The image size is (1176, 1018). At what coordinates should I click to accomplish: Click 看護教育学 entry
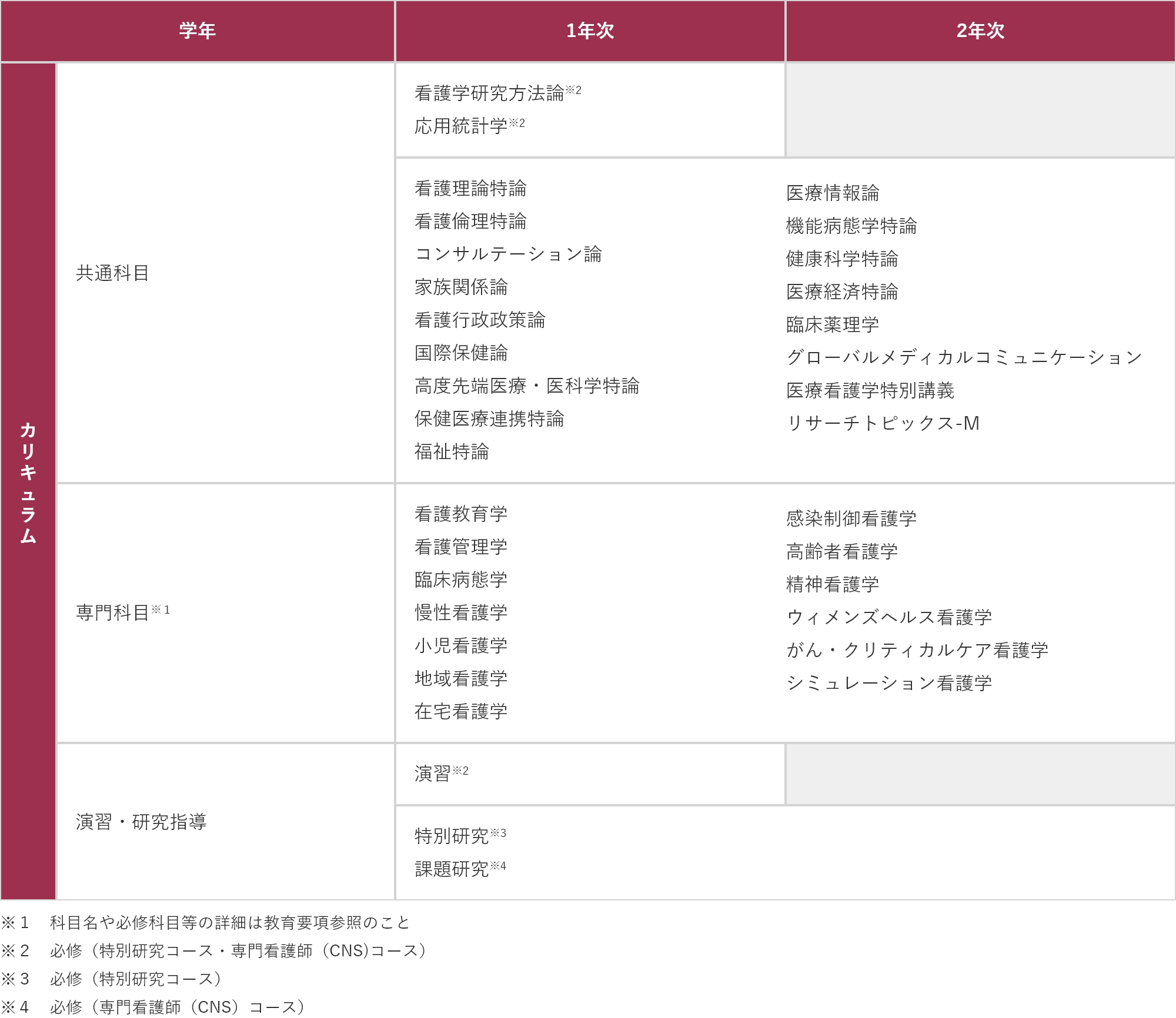(x=461, y=514)
